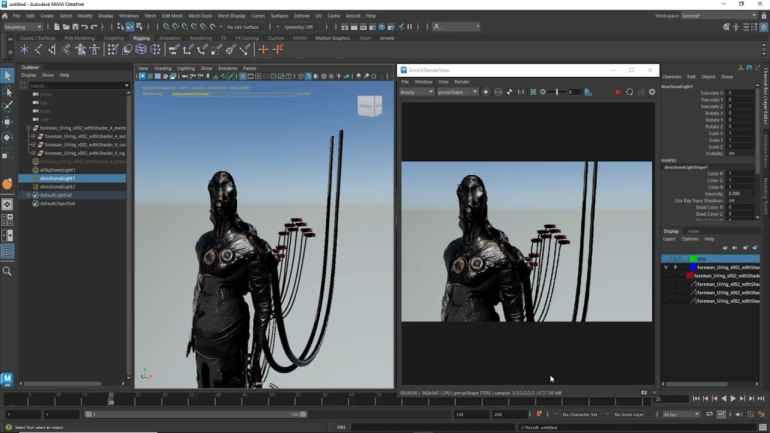Click the magnifier search icon in left toolbox
The width and height of the screenshot is (770, 433).
point(7,271)
